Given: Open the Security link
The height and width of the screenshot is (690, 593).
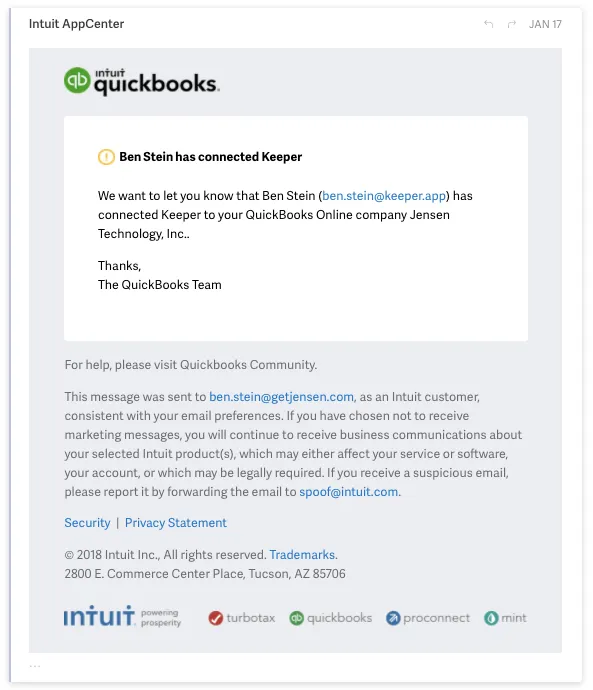Looking at the screenshot, I should point(87,523).
